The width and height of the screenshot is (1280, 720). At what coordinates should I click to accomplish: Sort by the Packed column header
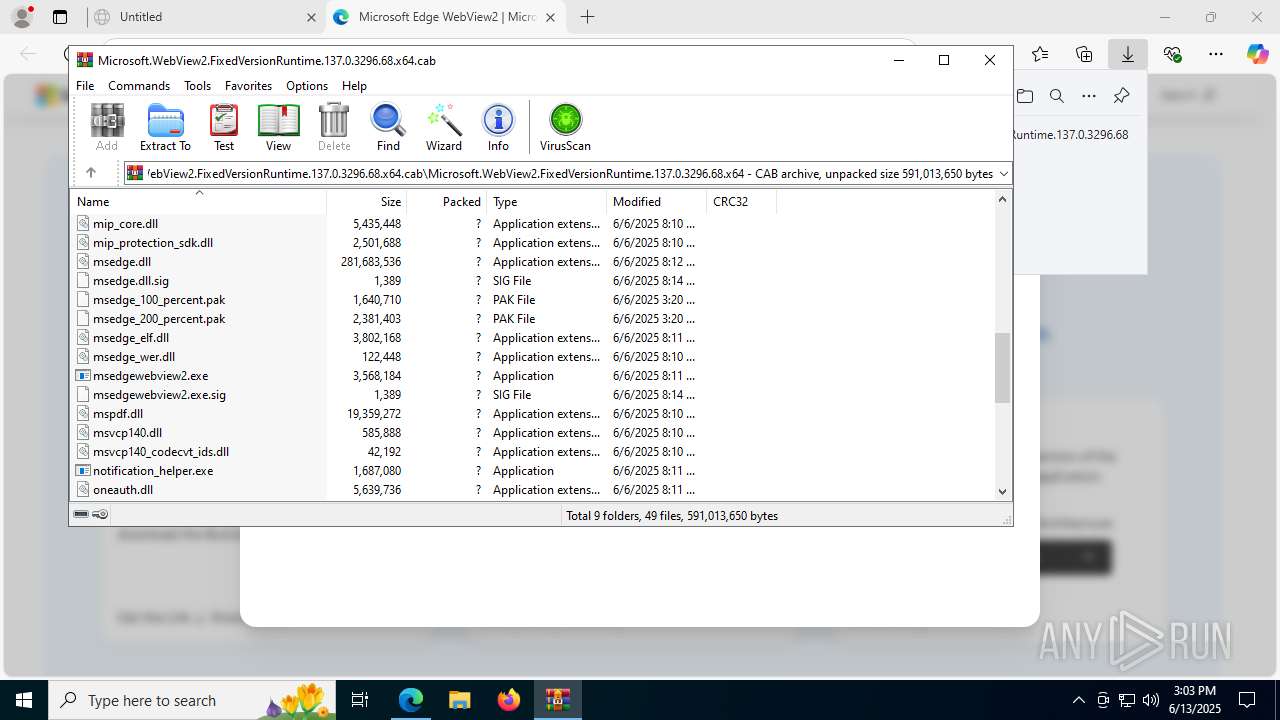447,201
